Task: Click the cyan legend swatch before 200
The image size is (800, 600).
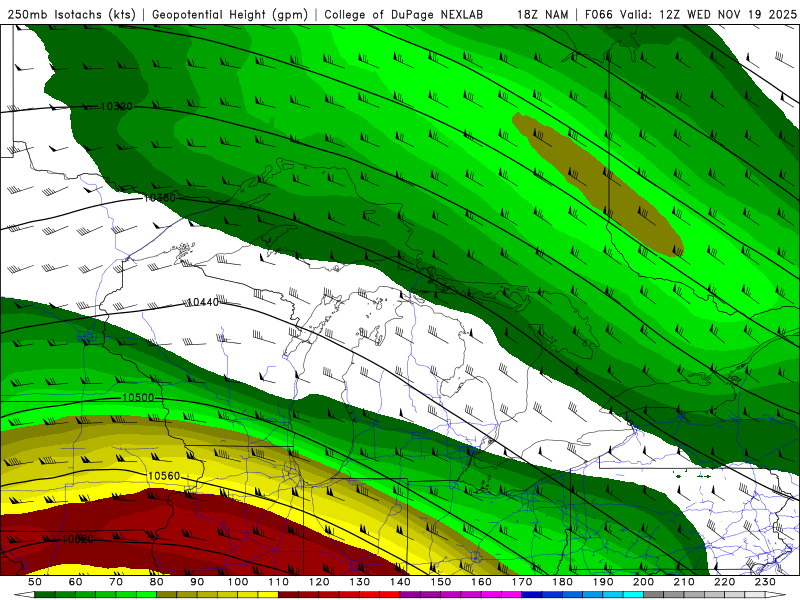Action: coord(633,595)
